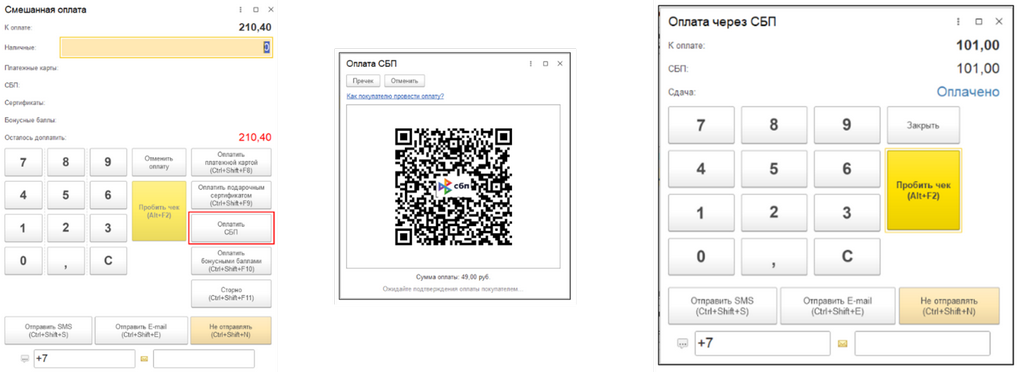Click the C clear key in Смешанная оплата
1024x372 pixels.
pos(108,260)
